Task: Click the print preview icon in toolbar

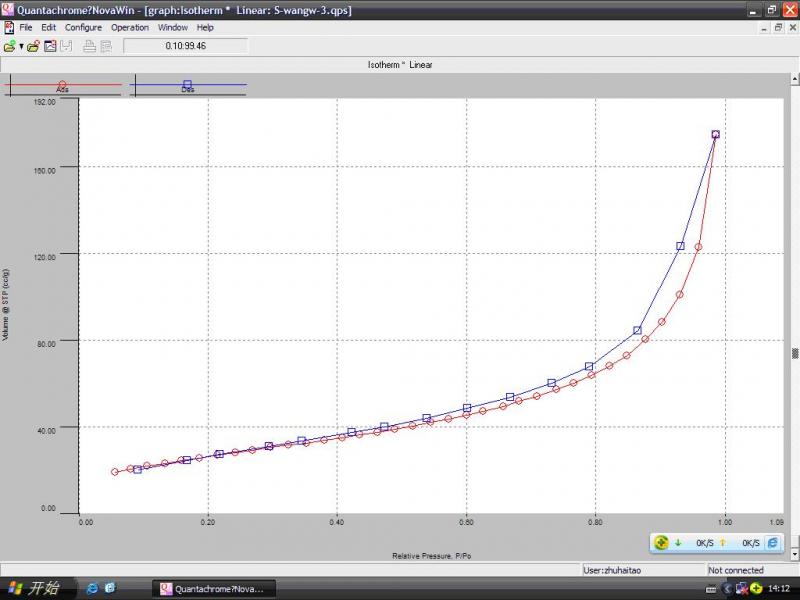Action: [x=105, y=46]
